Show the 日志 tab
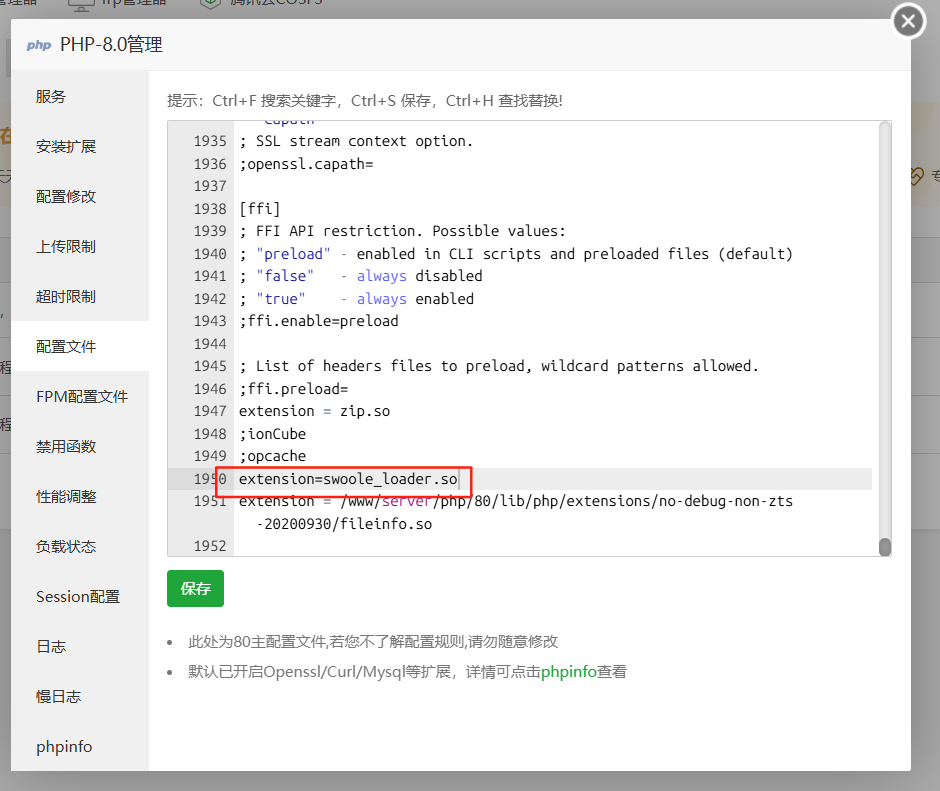 (51, 647)
